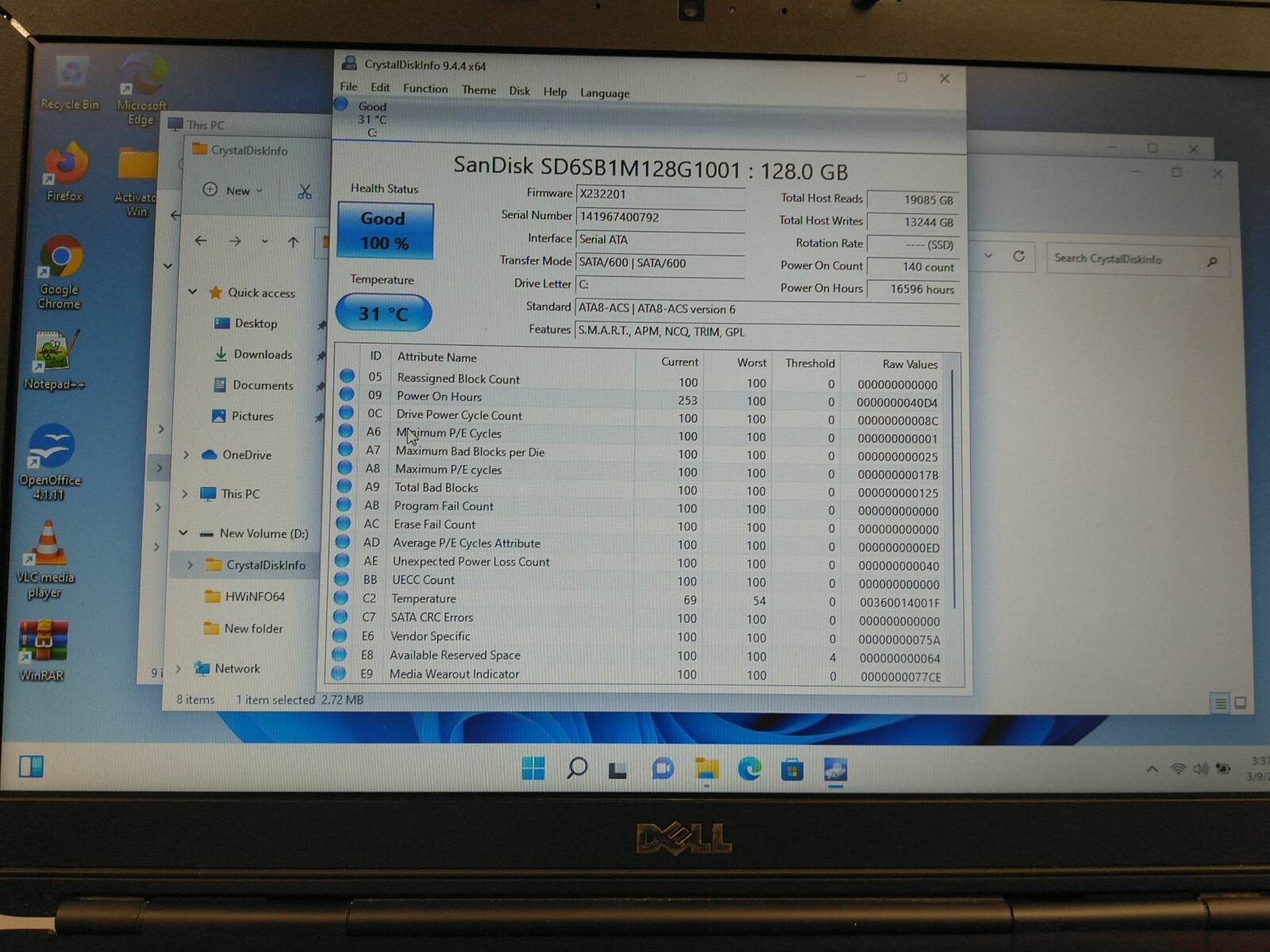Launch Notepad++ from the desktop
1270x952 pixels.
(54, 359)
